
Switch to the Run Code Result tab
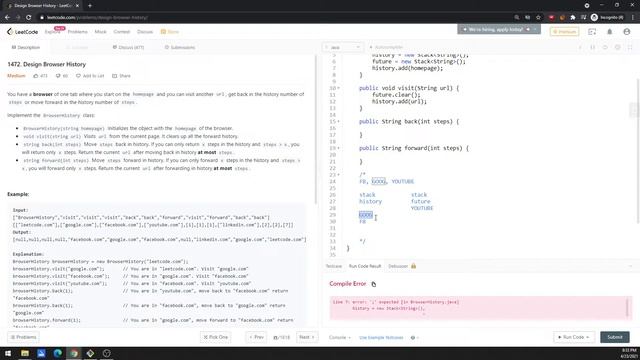click(x=365, y=266)
